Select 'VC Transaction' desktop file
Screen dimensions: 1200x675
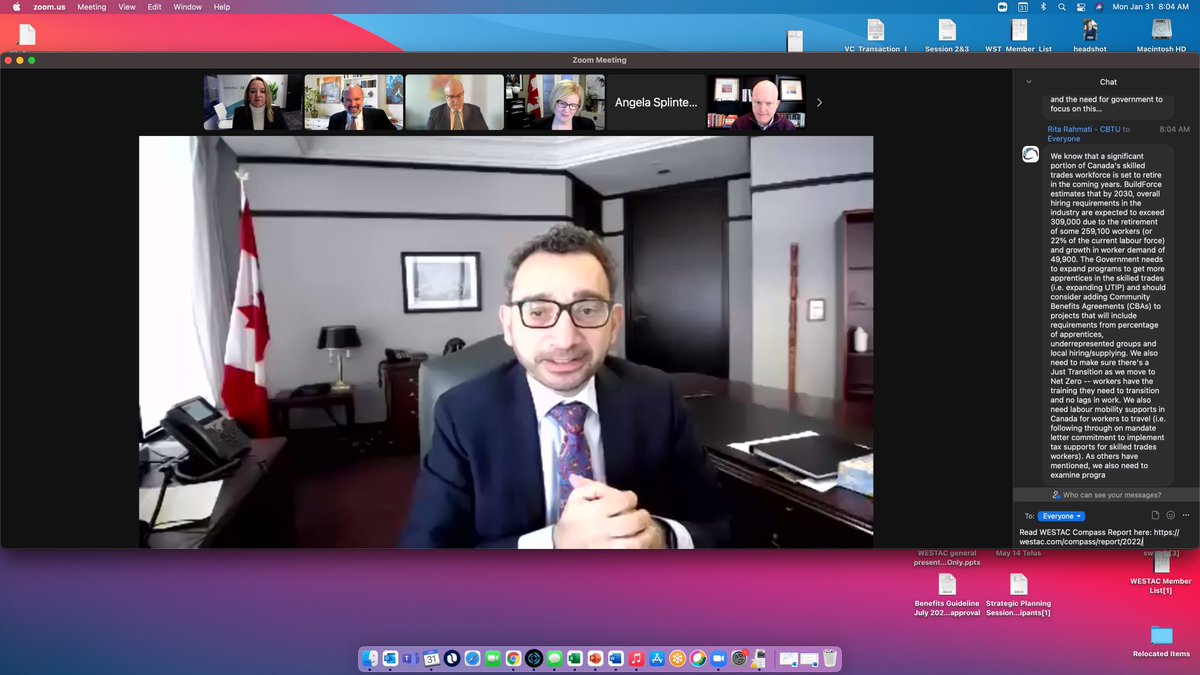pyautogui.click(x=875, y=35)
